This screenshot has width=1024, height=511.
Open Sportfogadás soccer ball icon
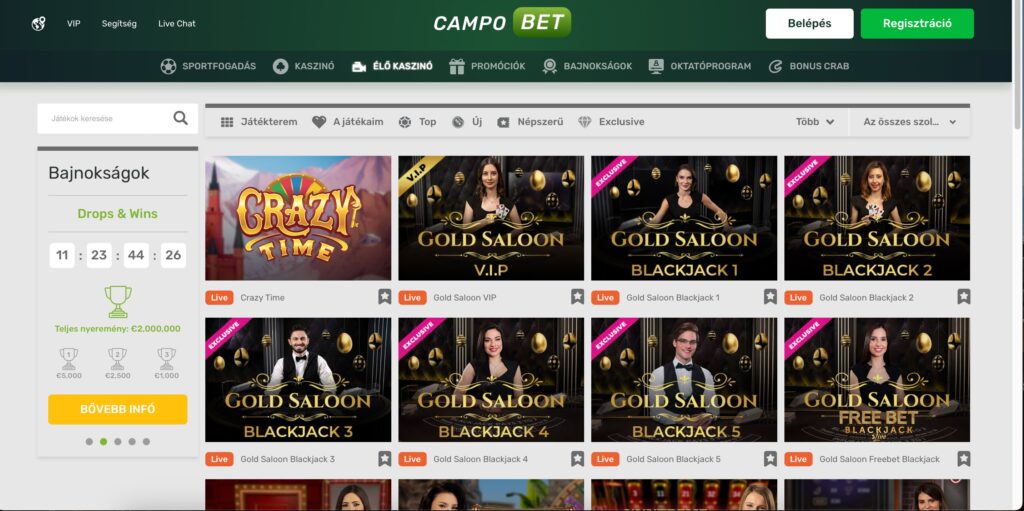(168, 66)
